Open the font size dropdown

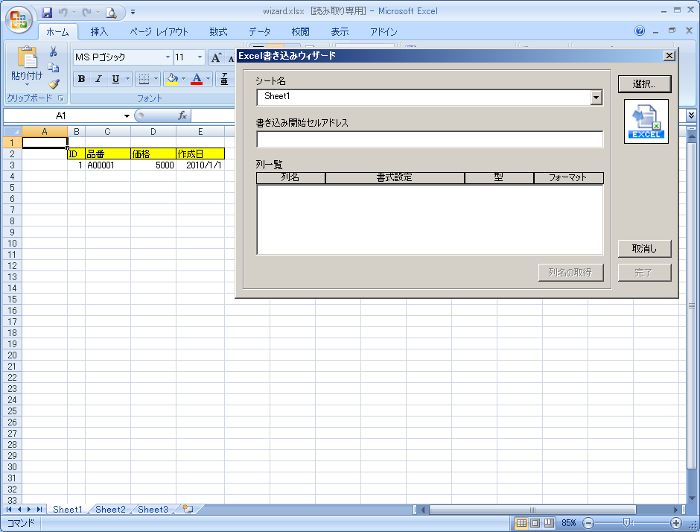[200, 57]
